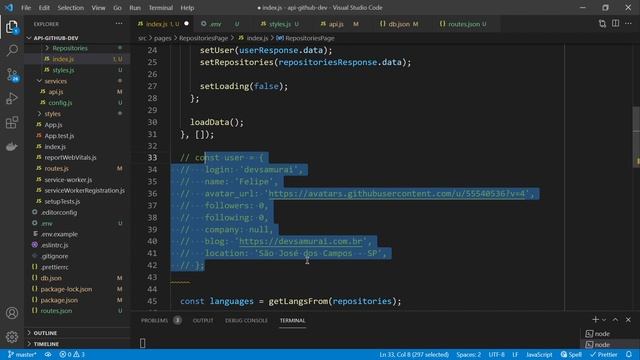Open the Extensions view
The image size is (640, 360).
[12, 122]
